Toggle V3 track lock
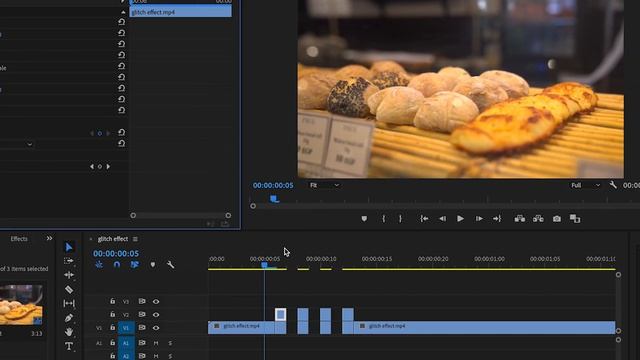 tap(112, 301)
